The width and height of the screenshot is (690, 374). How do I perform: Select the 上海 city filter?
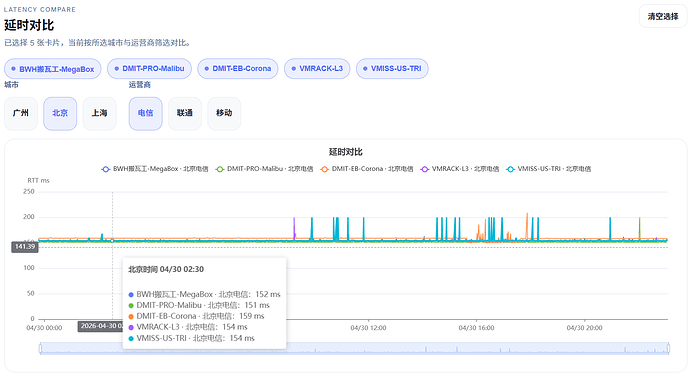click(99, 114)
